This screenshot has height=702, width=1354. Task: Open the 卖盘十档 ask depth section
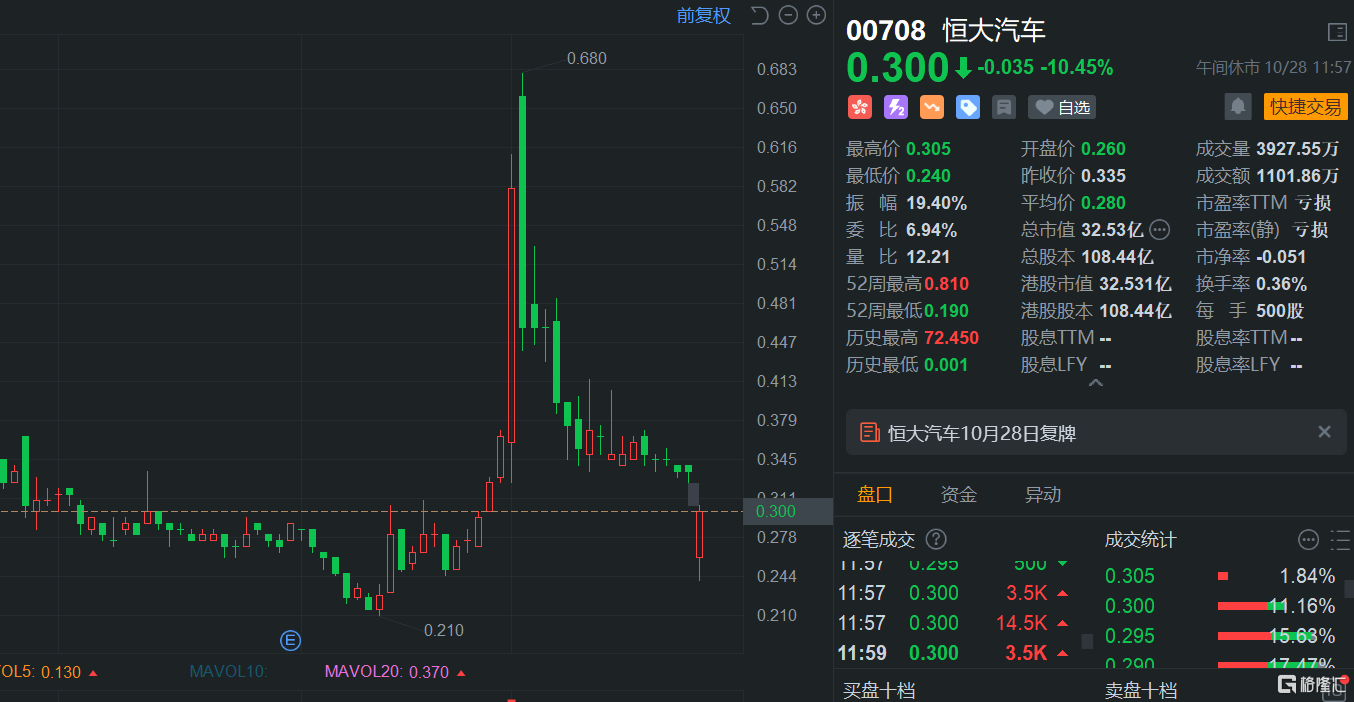(x=1141, y=690)
